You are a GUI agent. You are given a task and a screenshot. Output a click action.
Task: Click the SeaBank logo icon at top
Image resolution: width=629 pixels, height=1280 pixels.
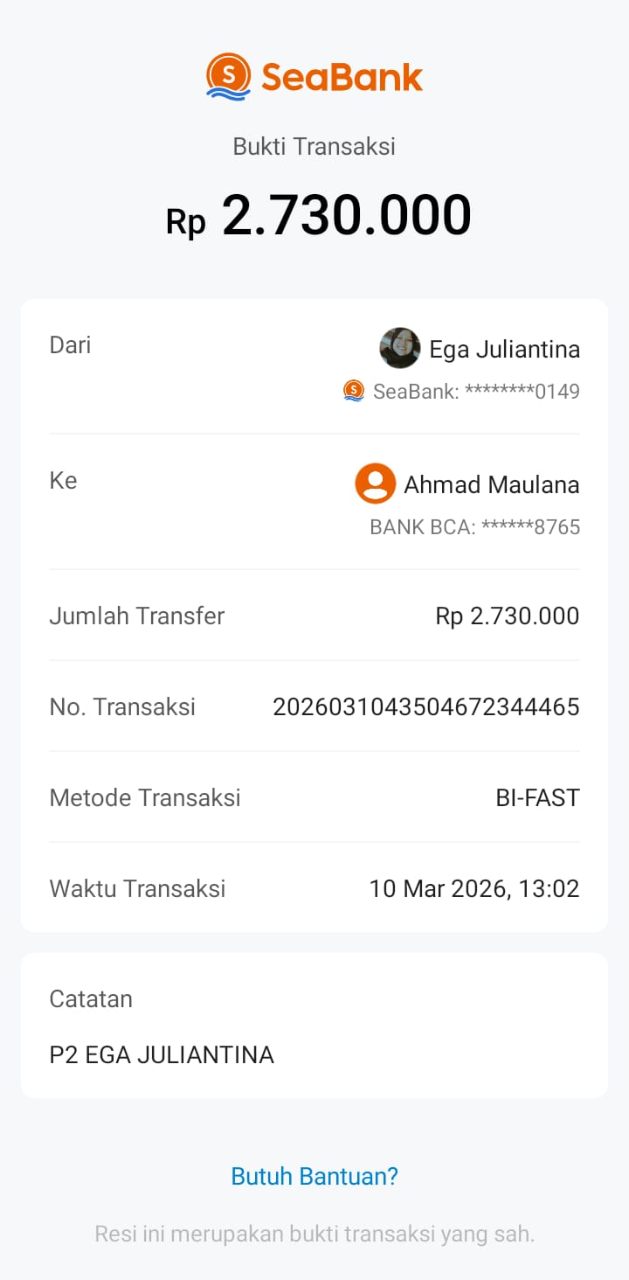pos(228,76)
